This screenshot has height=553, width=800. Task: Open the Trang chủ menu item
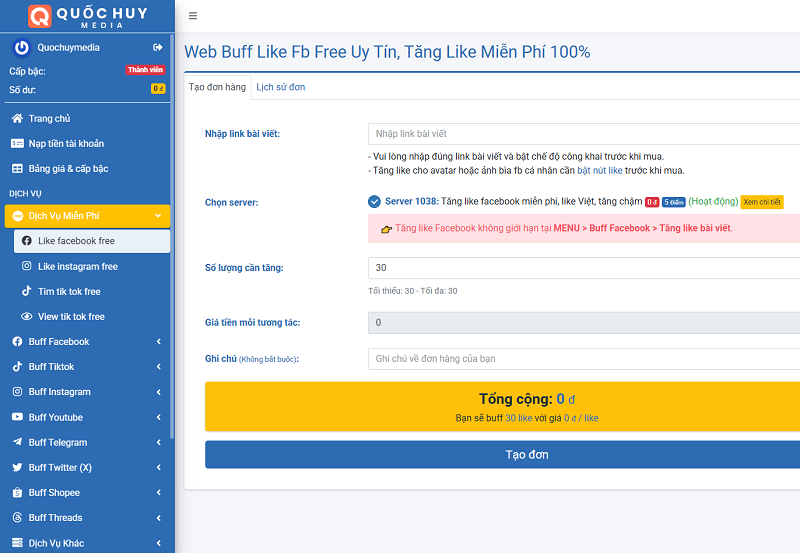(87, 118)
